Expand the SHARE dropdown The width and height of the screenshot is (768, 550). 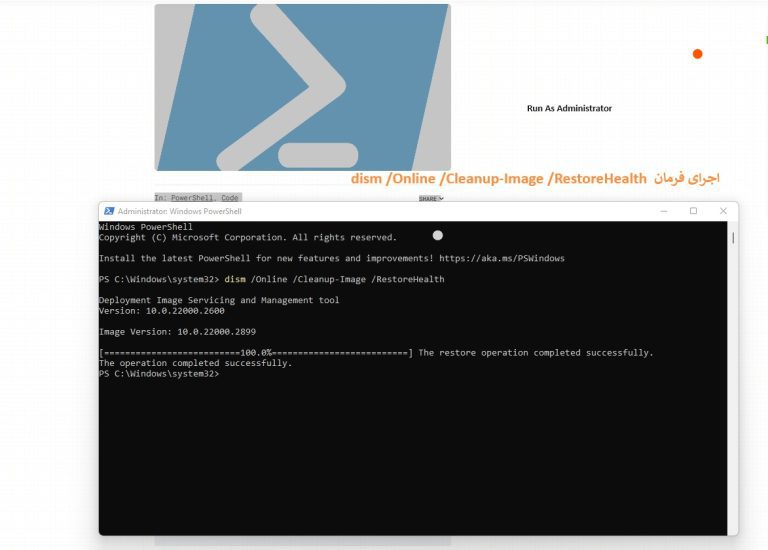pyautogui.click(x=430, y=198)
